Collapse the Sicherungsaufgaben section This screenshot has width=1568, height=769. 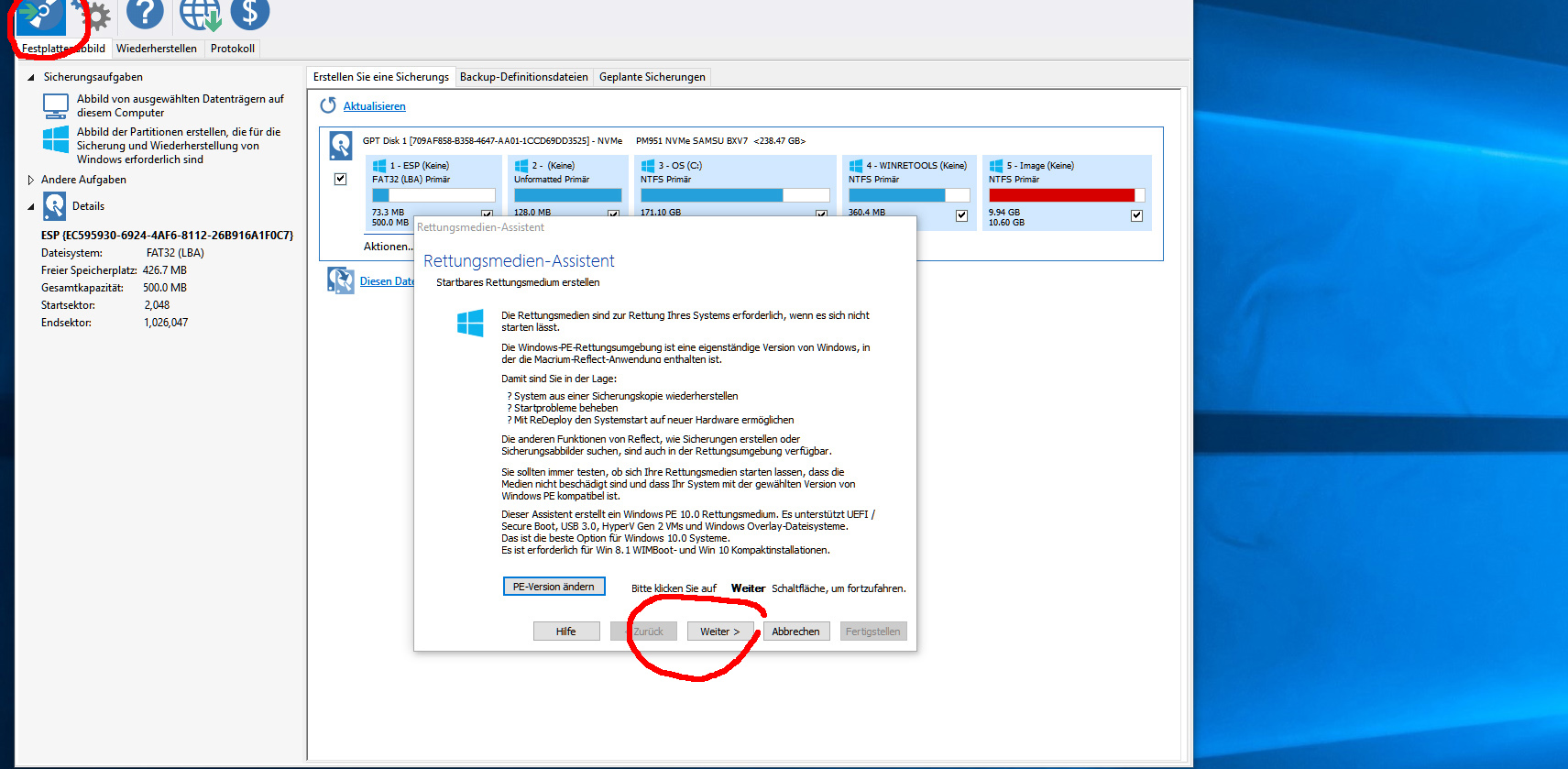tap(30, 78)
